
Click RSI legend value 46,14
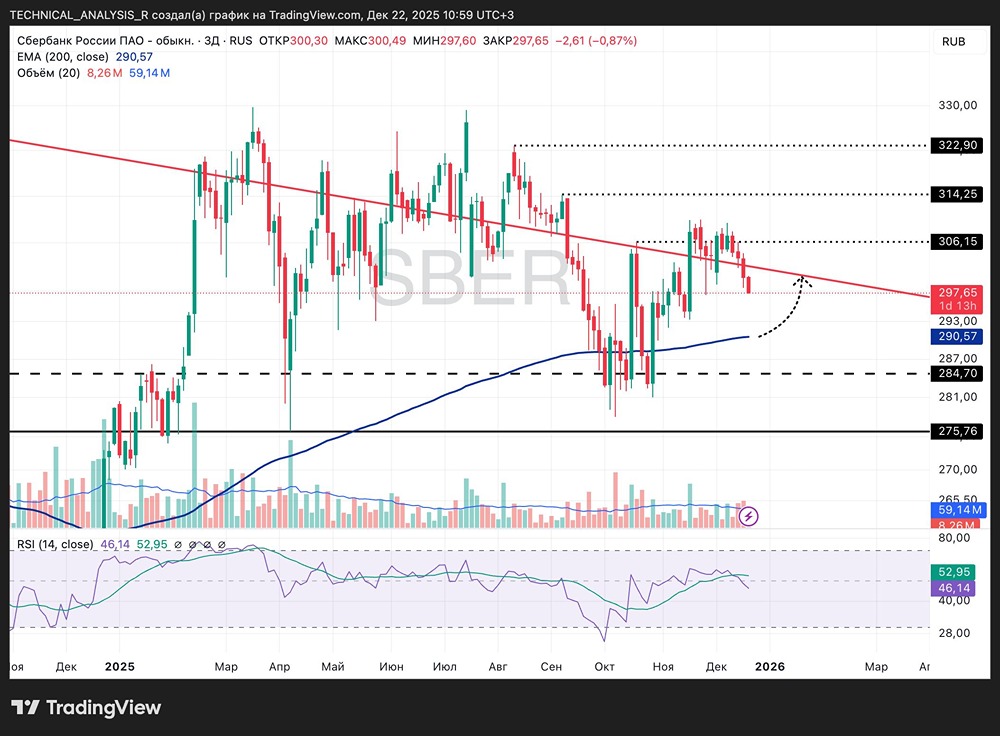115,545
